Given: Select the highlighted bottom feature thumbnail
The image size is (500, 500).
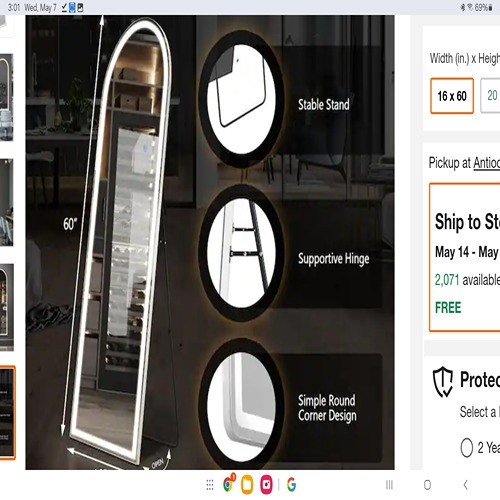Looking at the screenshot, I should coord(7,413).
